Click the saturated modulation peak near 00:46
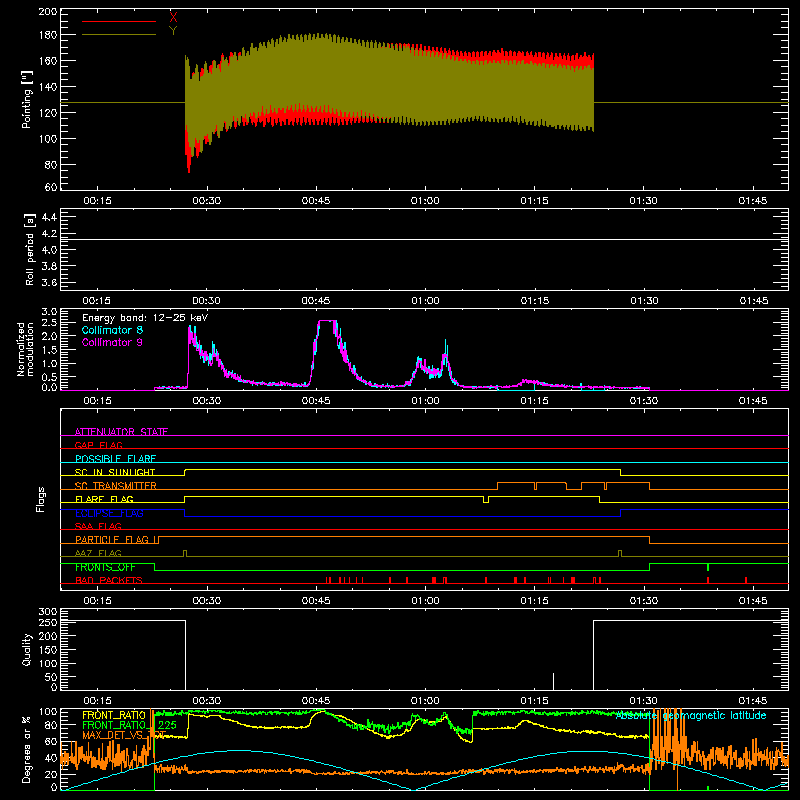Image resolution: width=800 pixels, height=800 pixels. point(327,321)
